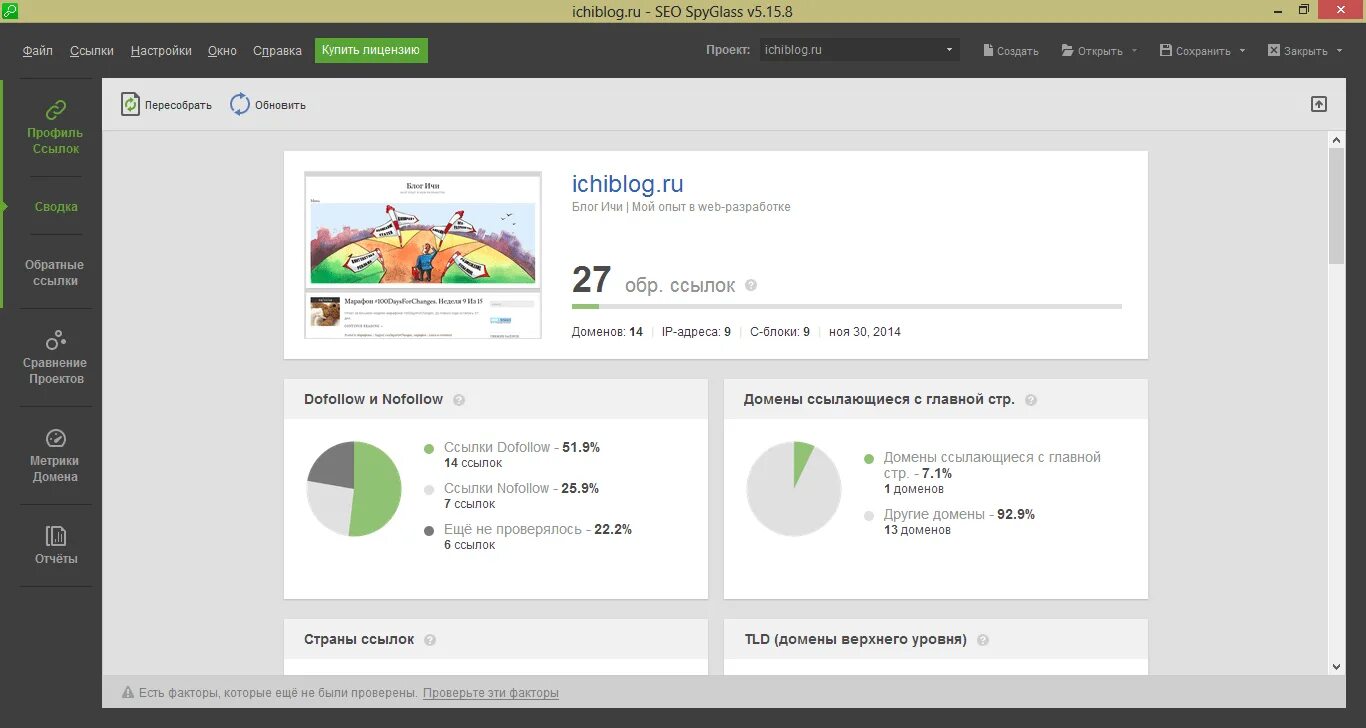Screen dimensions: 1366x728
Task: Click the green Ссылки Dofollow legend dot
Action: (429, 449)
